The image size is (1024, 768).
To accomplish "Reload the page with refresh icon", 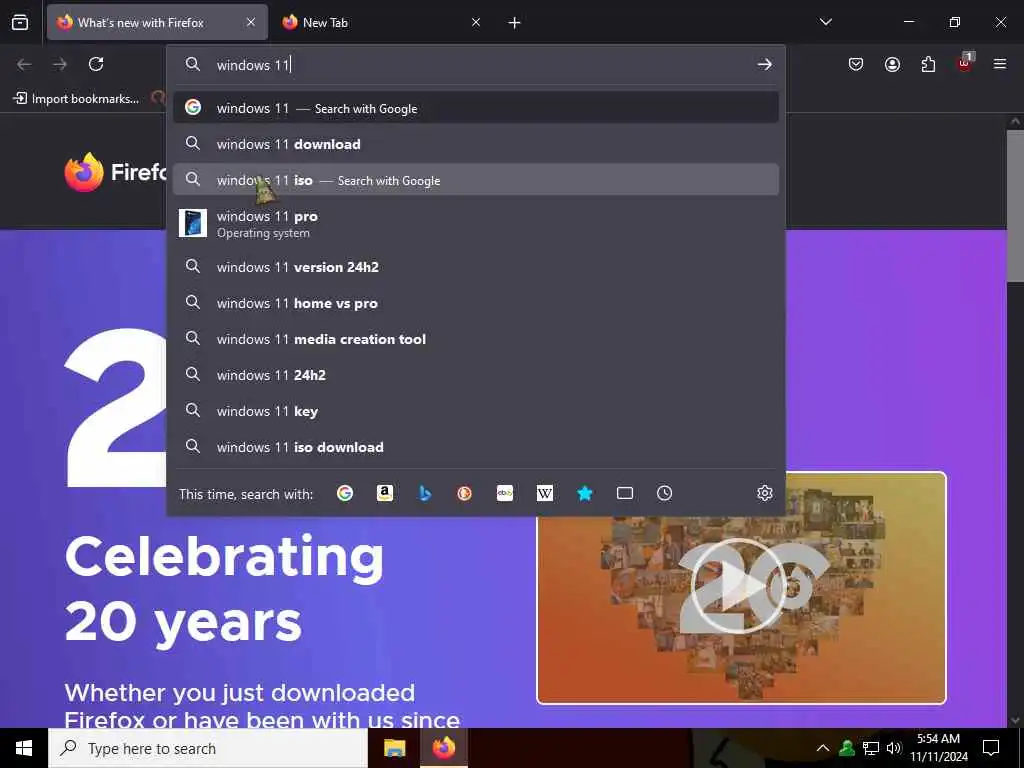I will point(96,64).
